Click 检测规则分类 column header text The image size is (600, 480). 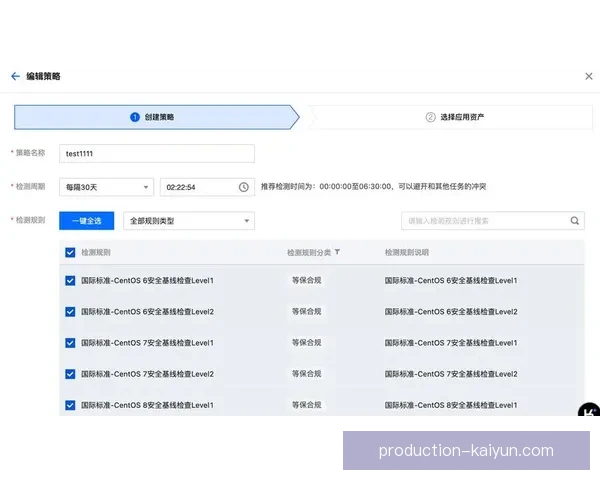tap(309, 252)
